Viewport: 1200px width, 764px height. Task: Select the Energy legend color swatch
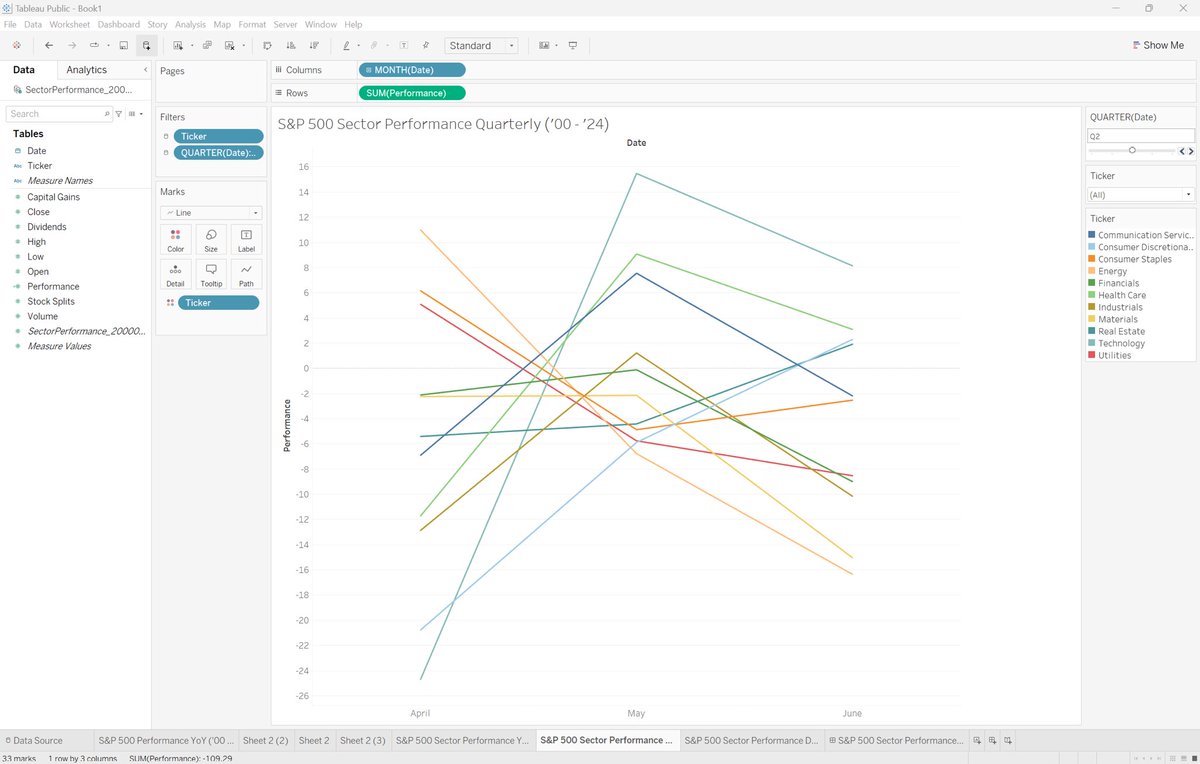(x=1092, y=271)
